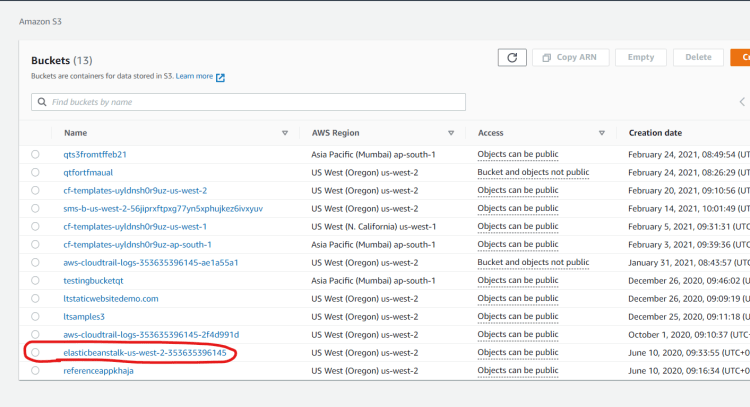Click region cell of qts3fromtffeb21 row

coord(373,154)
